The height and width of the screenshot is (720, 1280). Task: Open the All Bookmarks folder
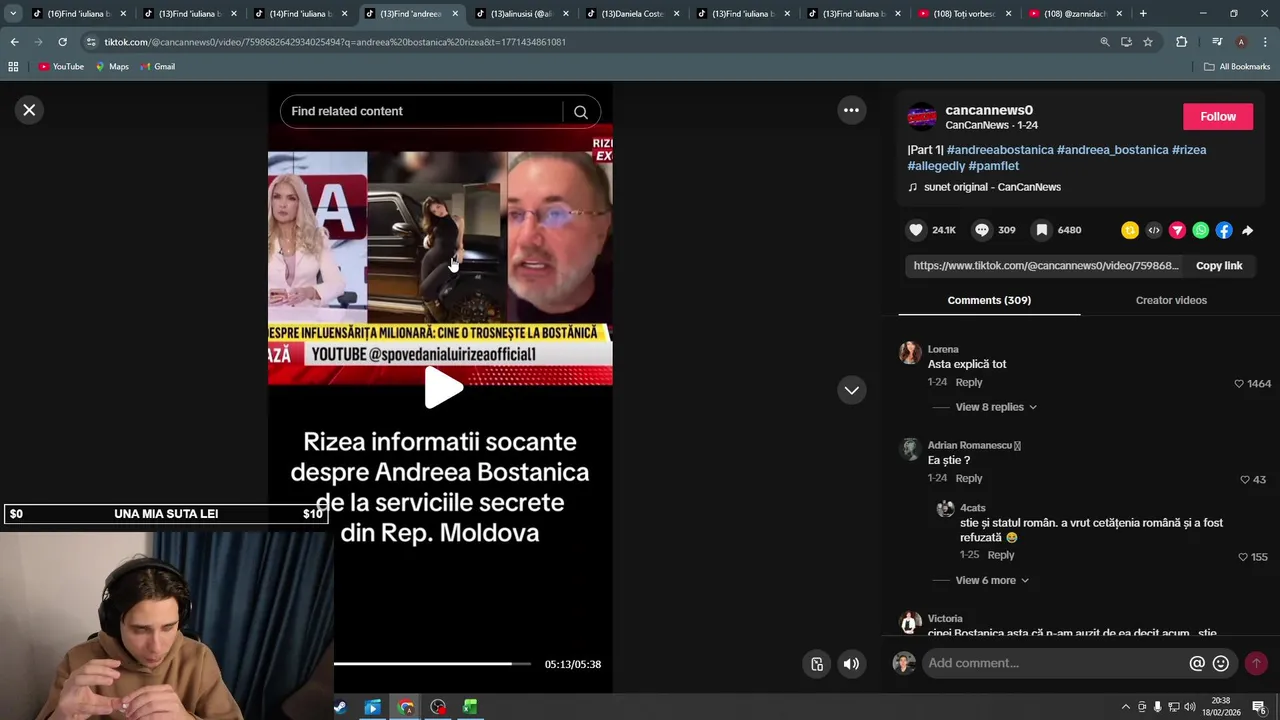coord(1237,67)
